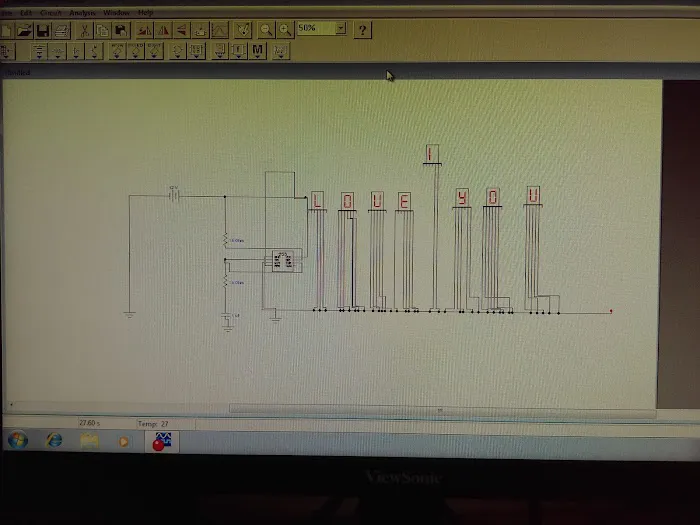Open Windows Explorer folder from the taskbar
The image size is (700, 525).
89,441
